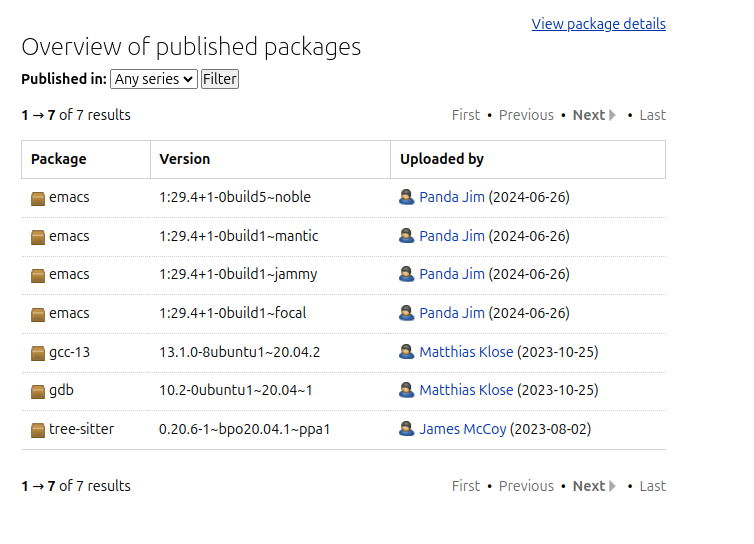The width and height of the screenshot is (754, 544).
Task: Click the Package column header
Action: (x=59, y=159)
